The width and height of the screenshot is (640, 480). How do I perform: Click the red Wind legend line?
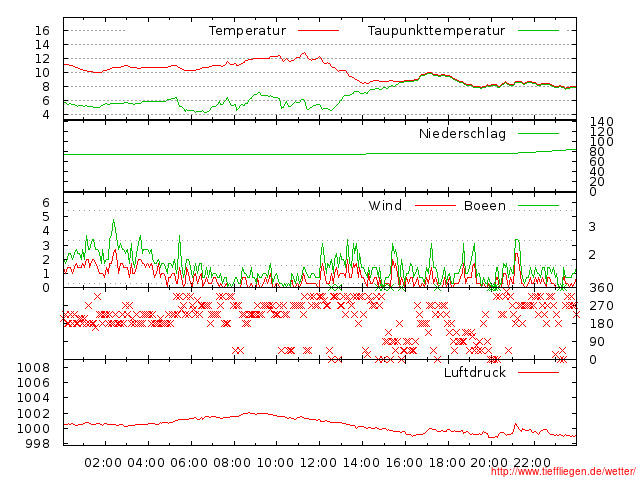coord(435,206)
